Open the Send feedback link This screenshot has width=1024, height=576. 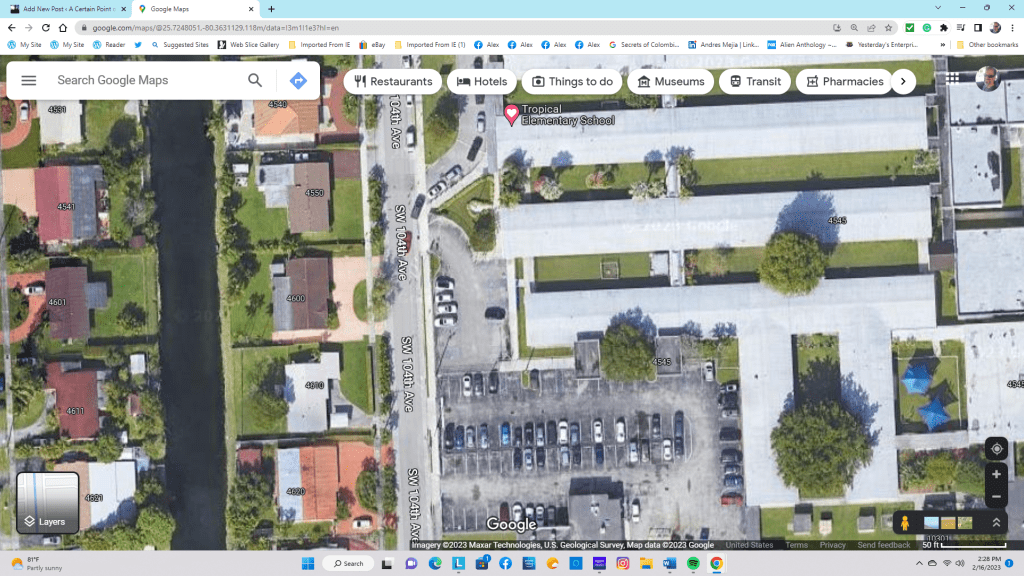[883, 545]
